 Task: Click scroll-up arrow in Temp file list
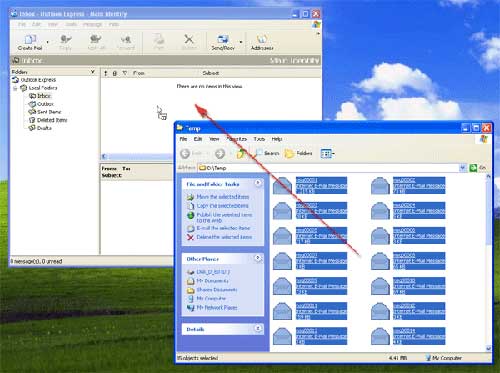(x=488, y=176)
